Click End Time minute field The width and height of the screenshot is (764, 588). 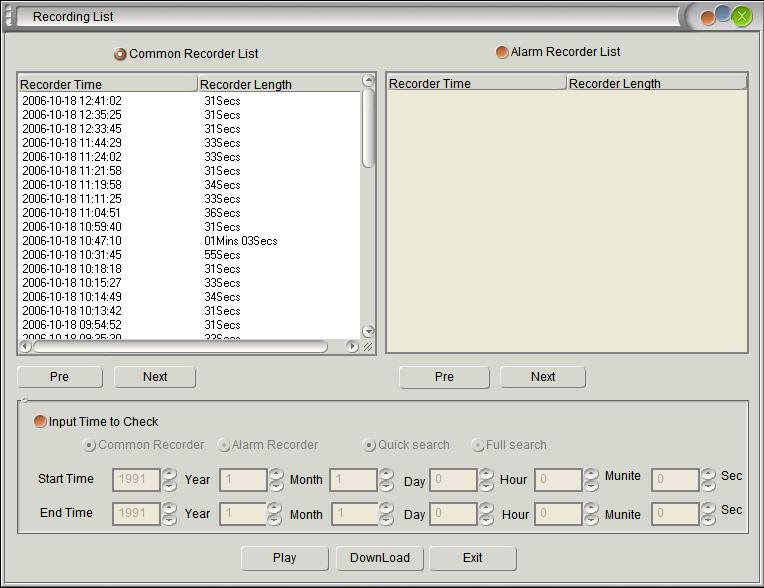(558, 514)
